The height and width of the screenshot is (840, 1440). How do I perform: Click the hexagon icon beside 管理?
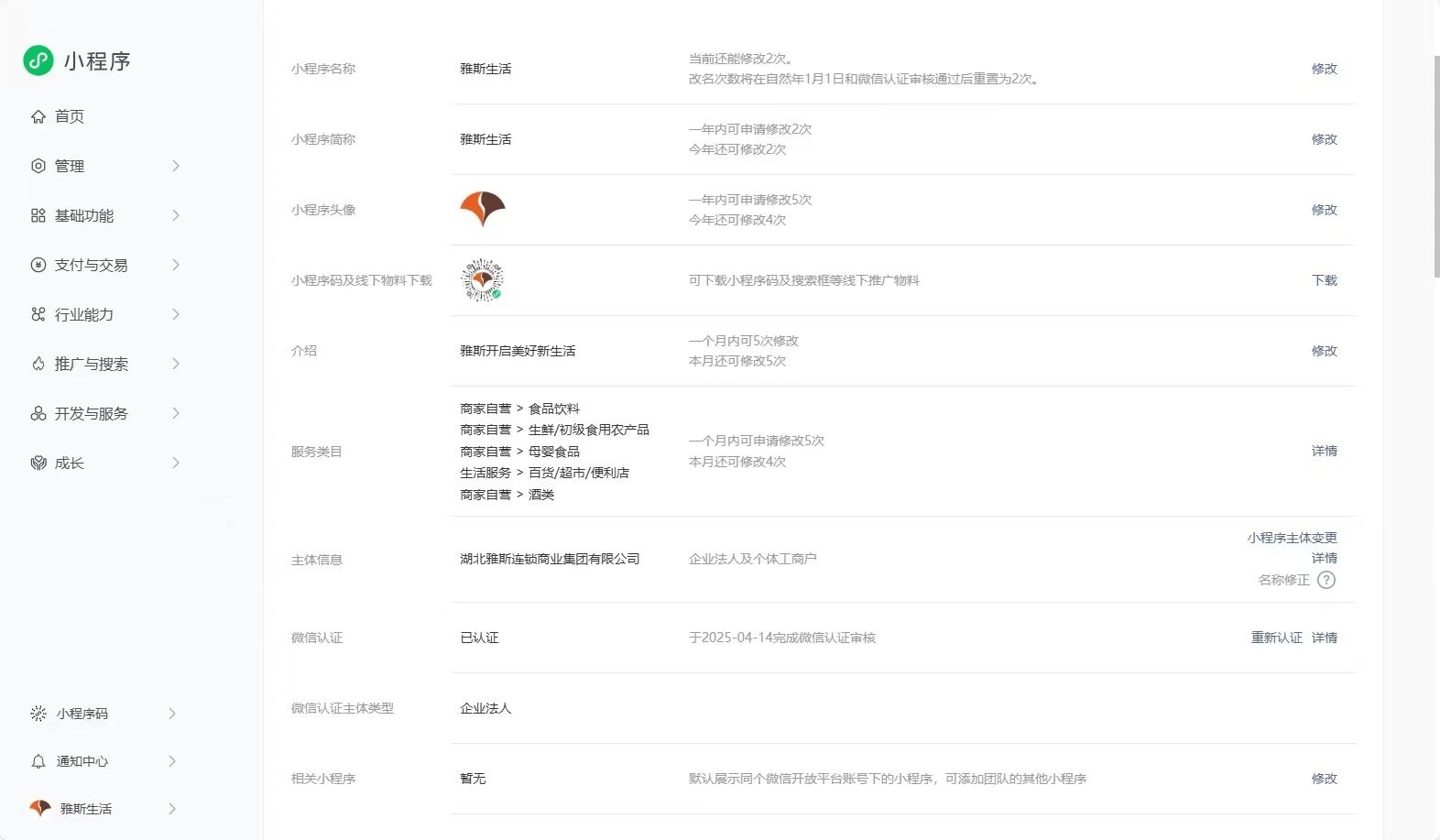(x=38, y=166)
